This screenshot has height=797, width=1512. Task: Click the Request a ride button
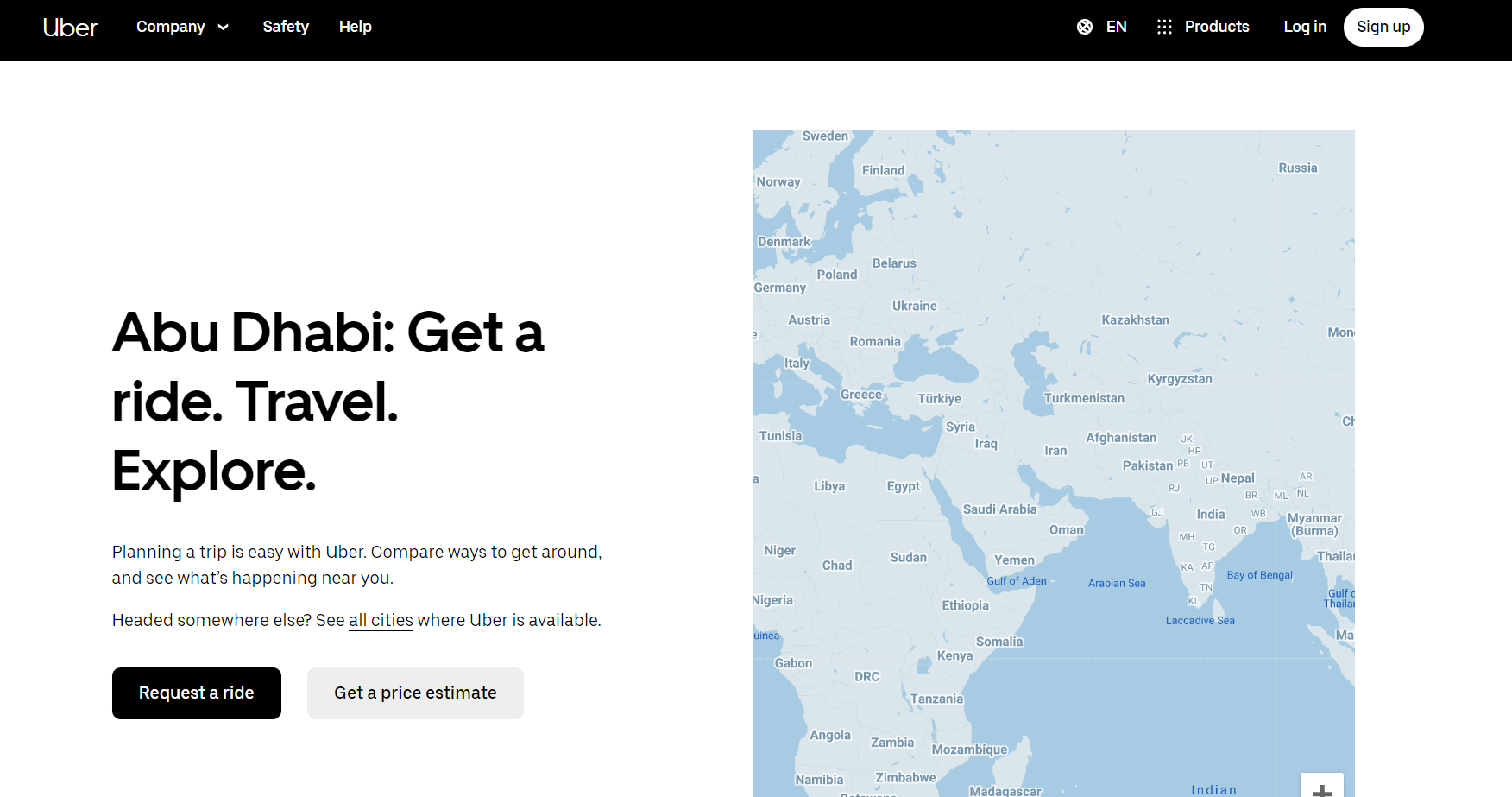coord(197,693)
